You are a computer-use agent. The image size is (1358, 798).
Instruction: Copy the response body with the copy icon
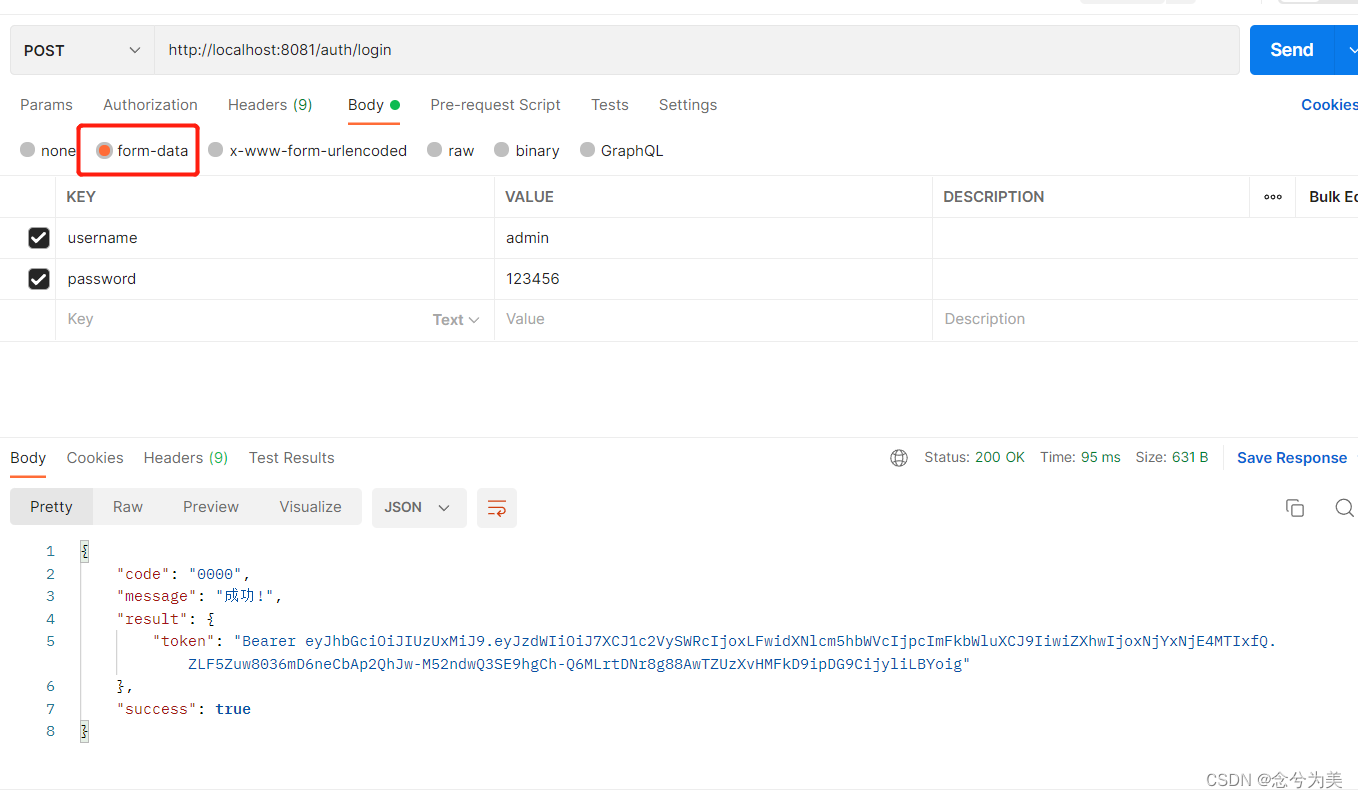tap(1295, 508)
